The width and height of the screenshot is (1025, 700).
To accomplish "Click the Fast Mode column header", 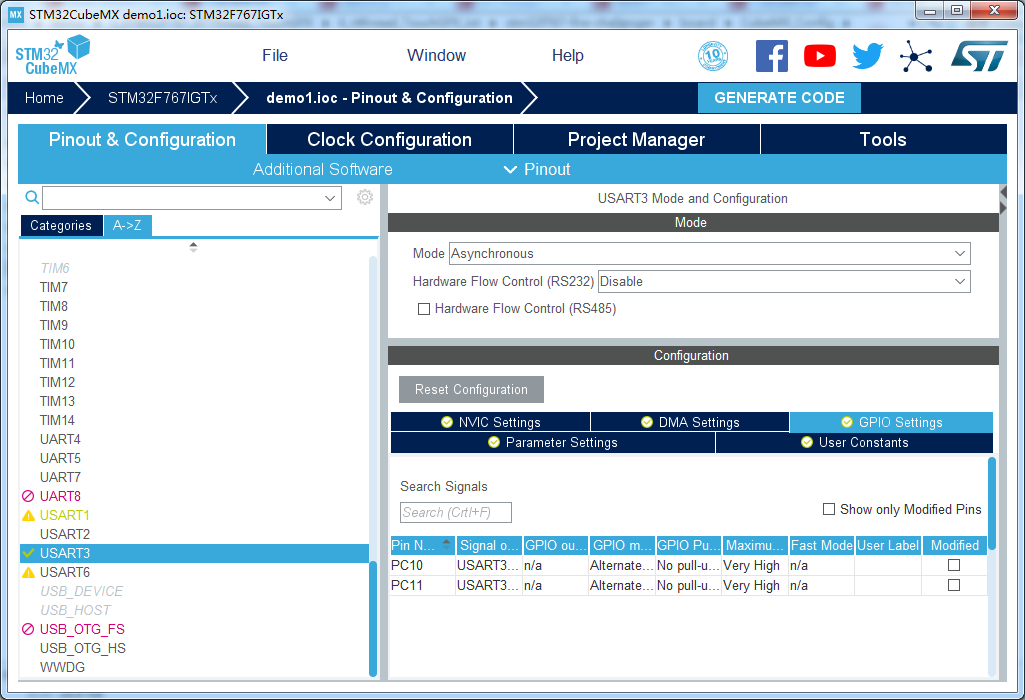I will (822, 545).
